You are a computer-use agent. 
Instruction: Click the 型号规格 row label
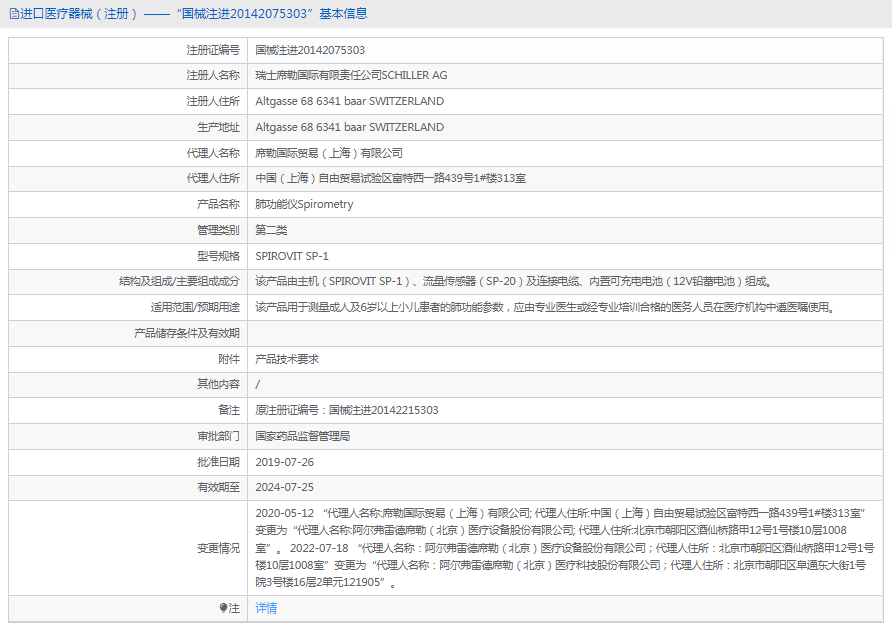click(218, 256)
